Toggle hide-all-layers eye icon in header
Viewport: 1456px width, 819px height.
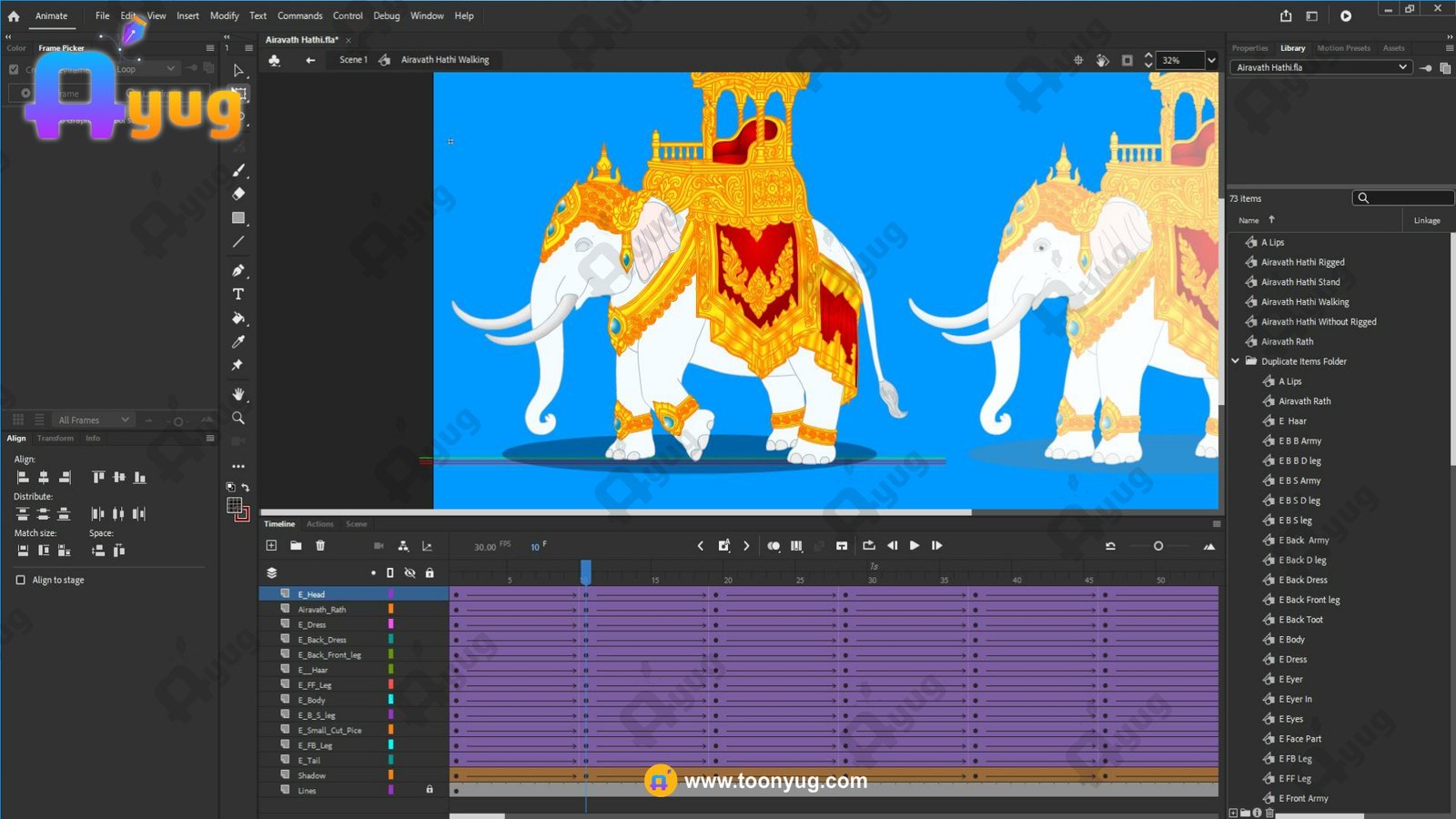pyautogui.click(x=409, y=572)
